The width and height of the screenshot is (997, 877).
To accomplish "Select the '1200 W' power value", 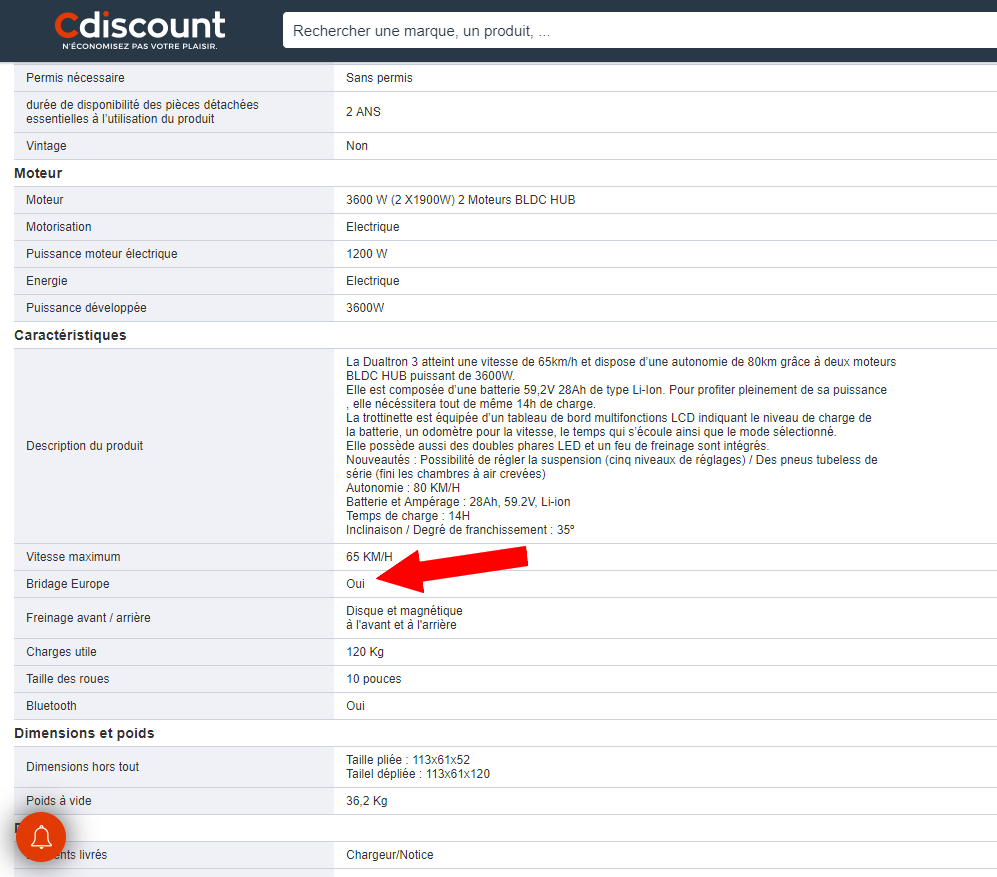I will pyautogui.click(x=366, y=254).
